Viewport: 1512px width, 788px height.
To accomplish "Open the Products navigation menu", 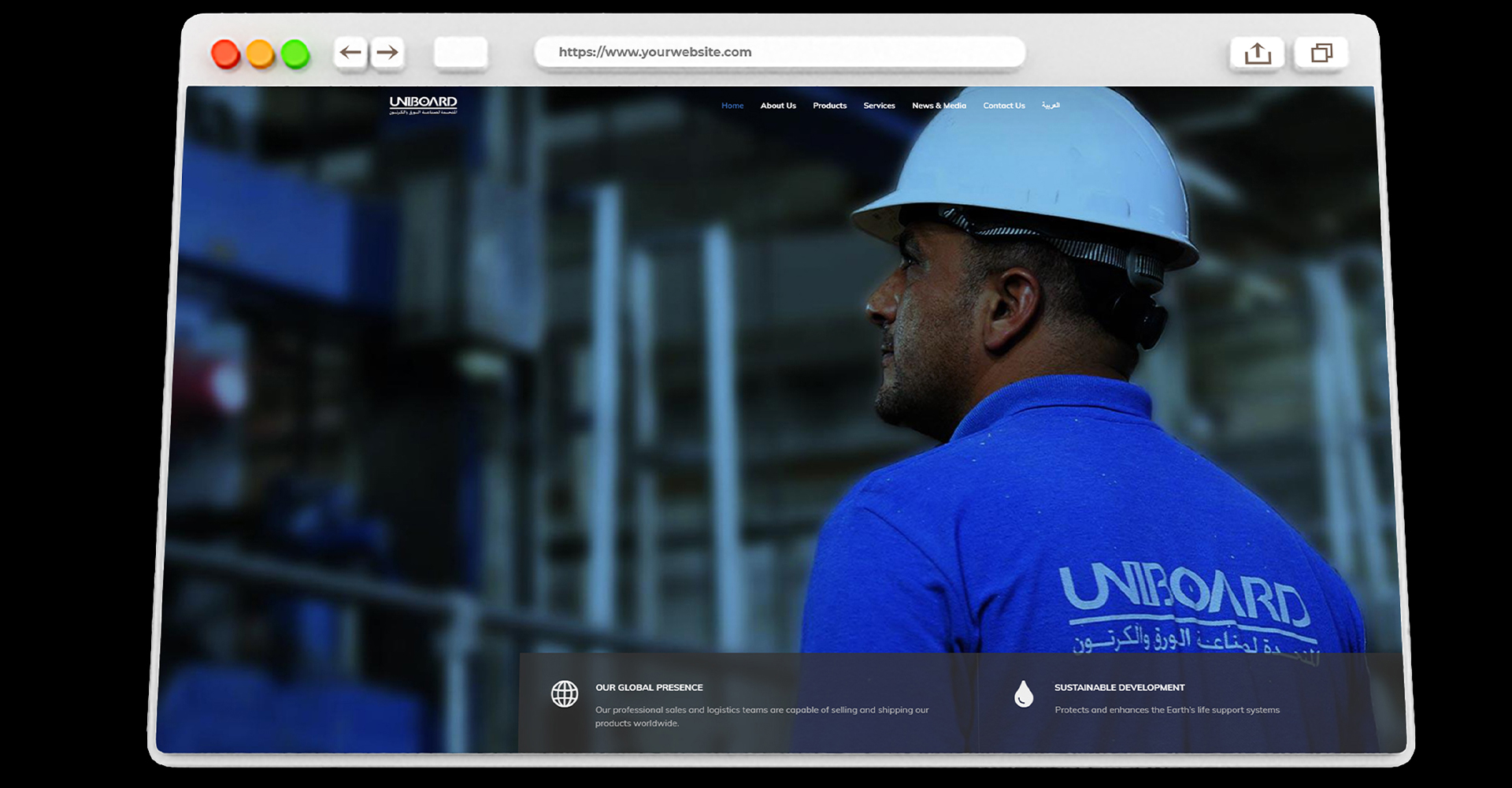I will 829,106.
